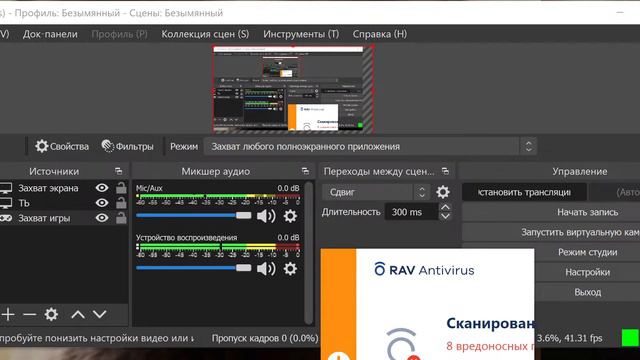Toggle the lock on Захват экрана source
The width and height of the screenshot is (640, 360).
(x=121, y=188)
